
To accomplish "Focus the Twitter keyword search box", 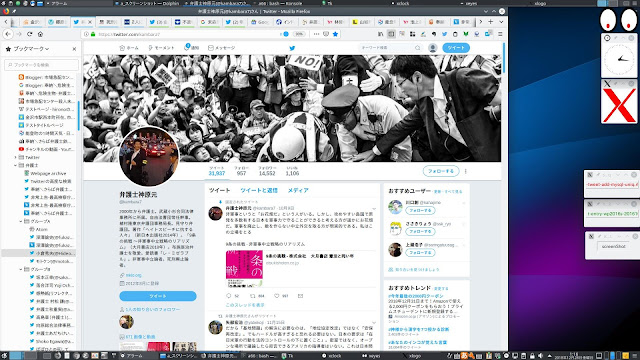I will tap(387, 48).
